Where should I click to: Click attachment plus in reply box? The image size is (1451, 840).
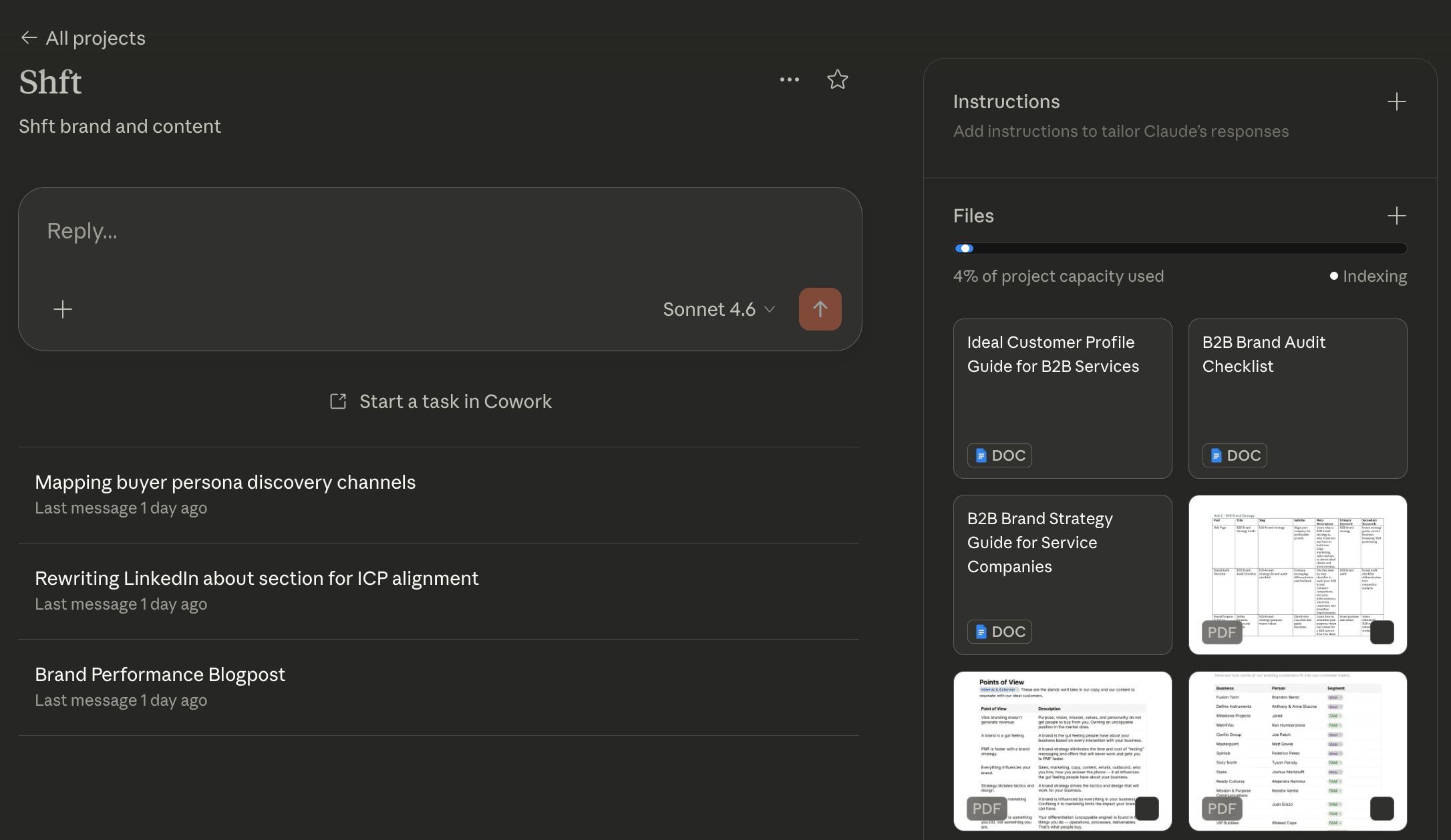[63, 309]
